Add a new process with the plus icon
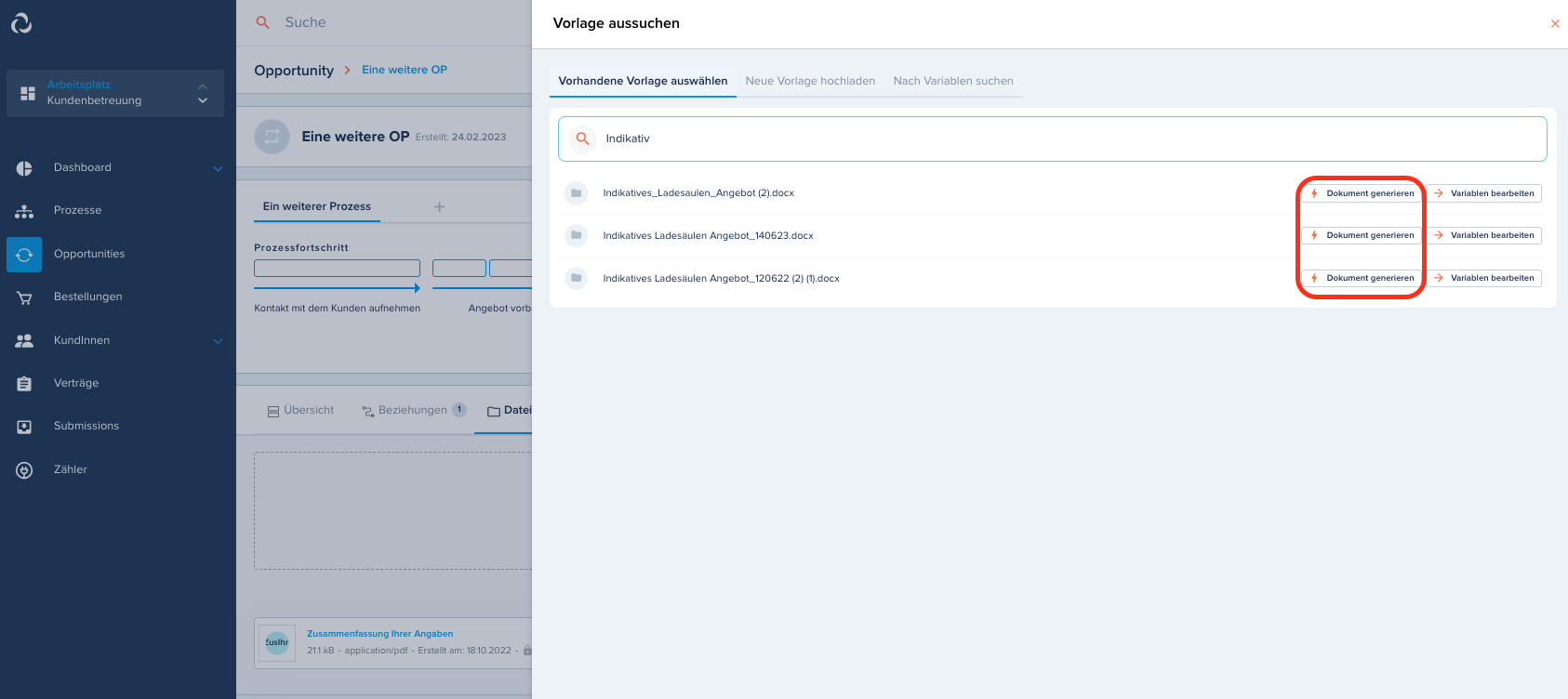 point(439,206)
